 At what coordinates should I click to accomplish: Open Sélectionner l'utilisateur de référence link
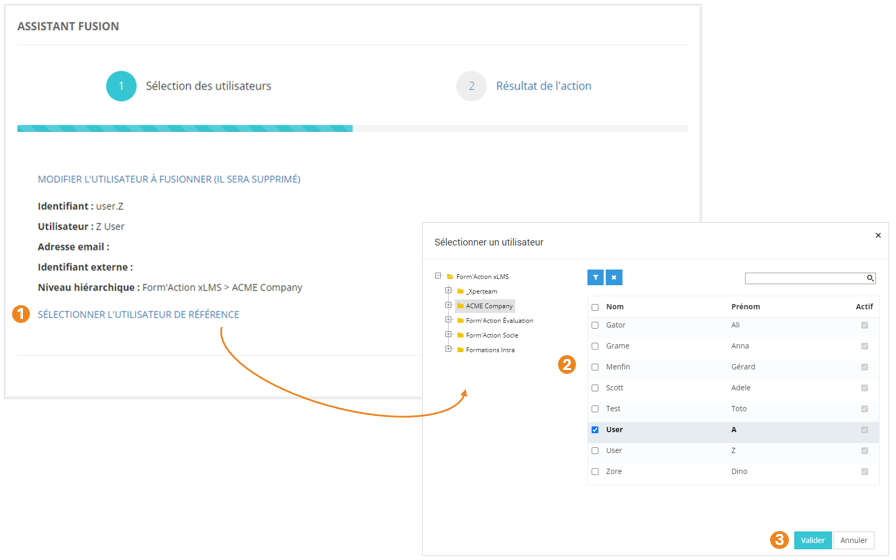138,314
